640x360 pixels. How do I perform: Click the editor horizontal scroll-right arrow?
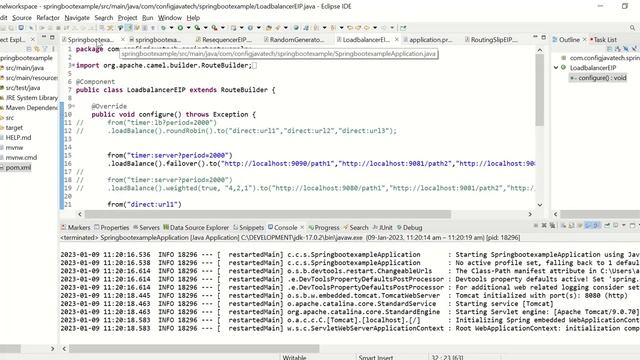coord(530,214)
